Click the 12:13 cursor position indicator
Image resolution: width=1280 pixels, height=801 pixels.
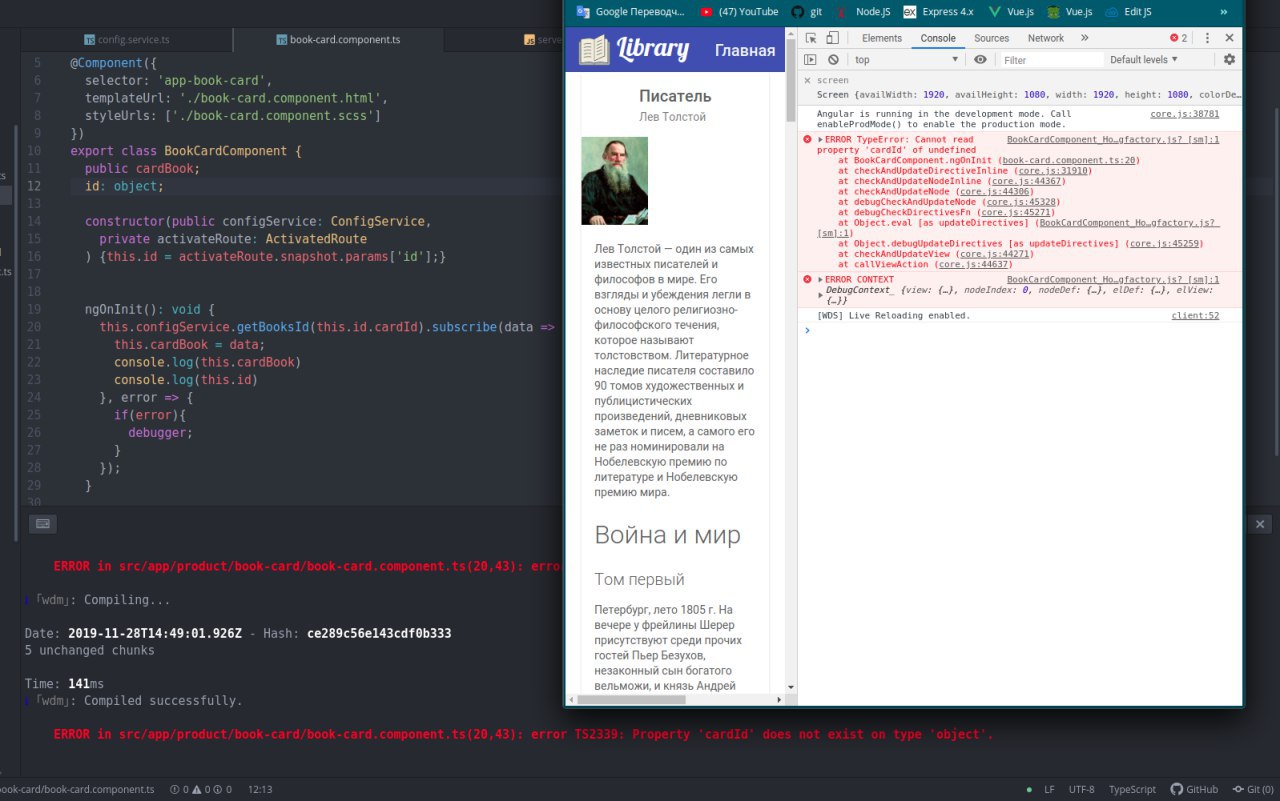[260, 789]
